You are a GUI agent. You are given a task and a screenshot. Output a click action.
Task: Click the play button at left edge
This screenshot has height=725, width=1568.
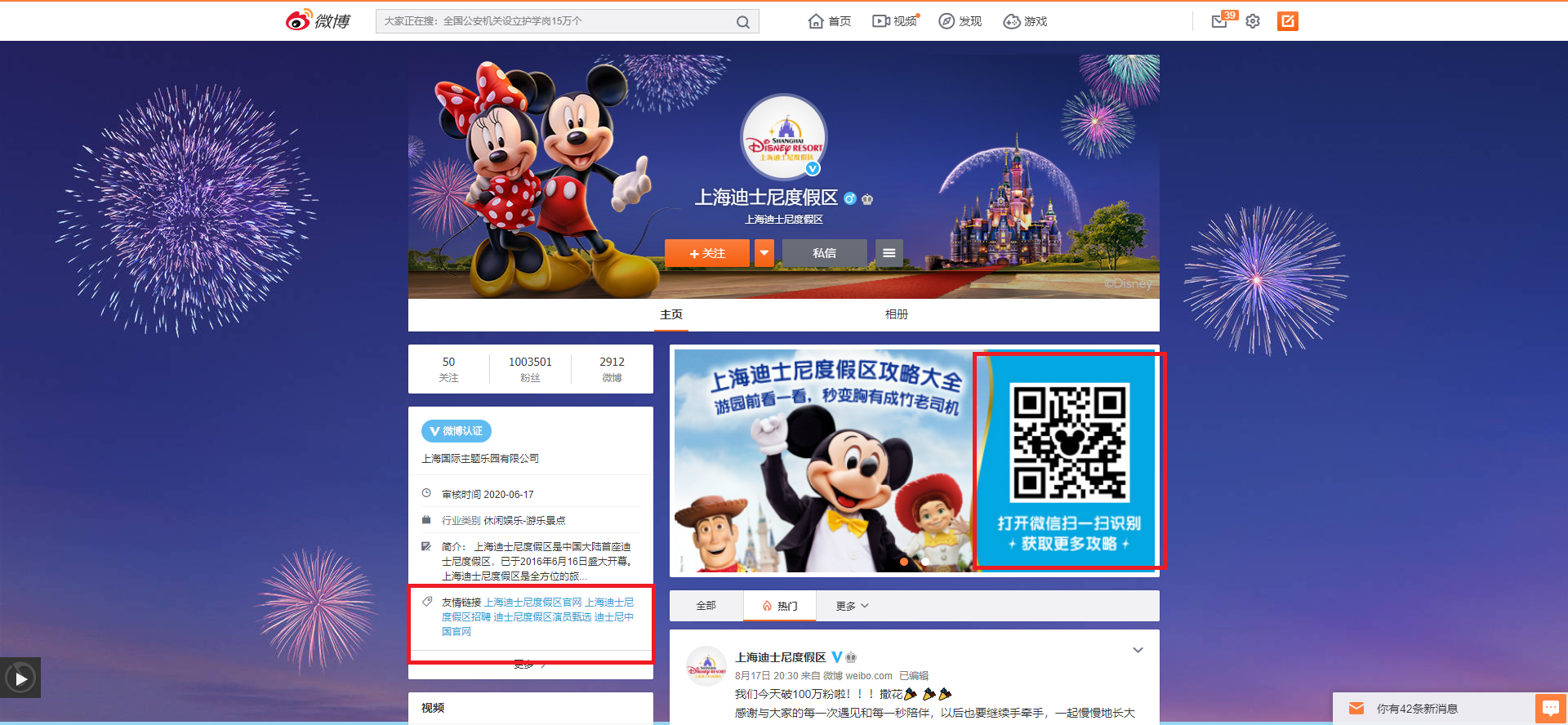point(20,678)
